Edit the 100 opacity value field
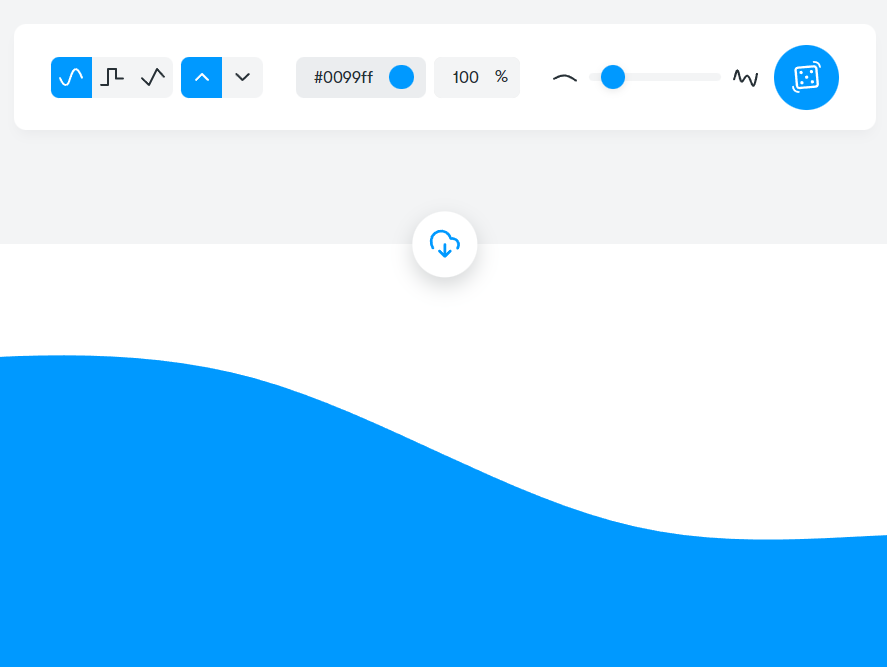This screenshot has width=887, height=667. 466,78
